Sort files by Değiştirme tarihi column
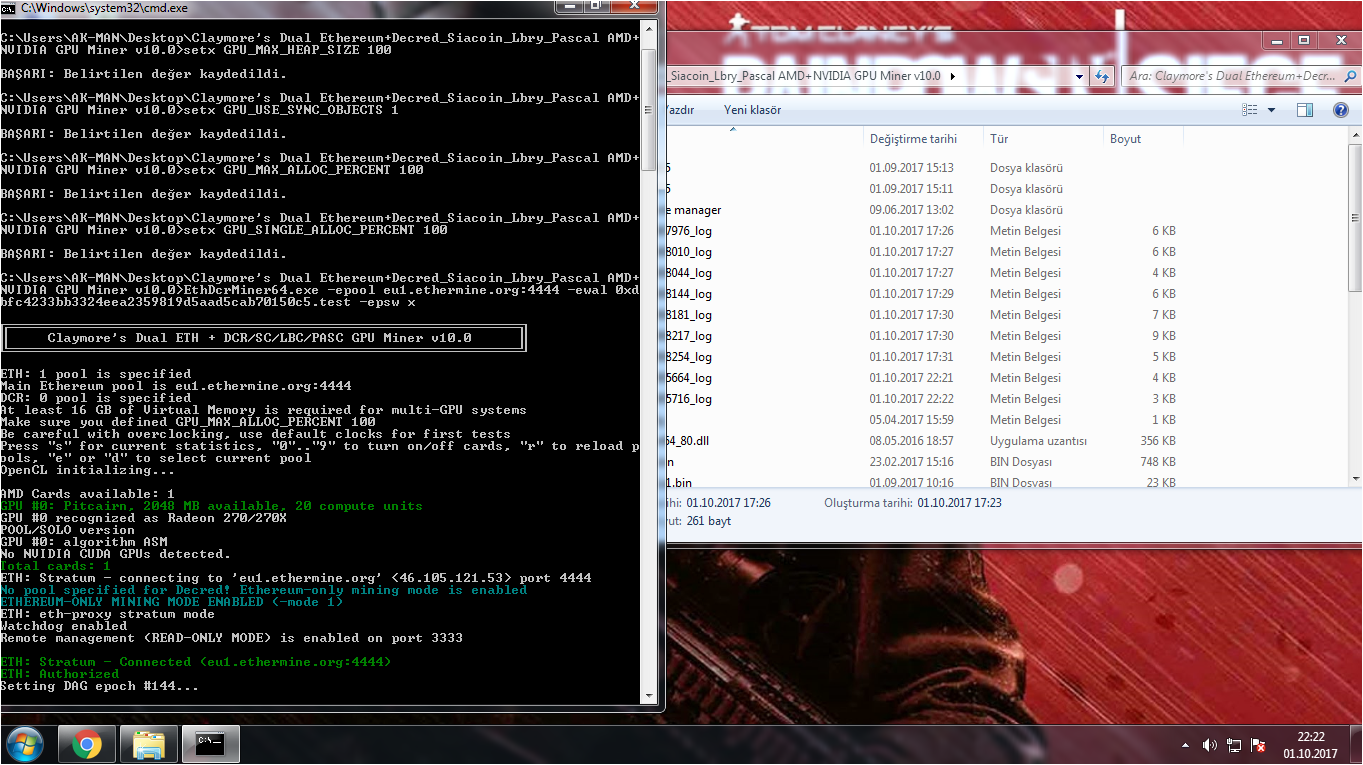 [x=913, y=139]
